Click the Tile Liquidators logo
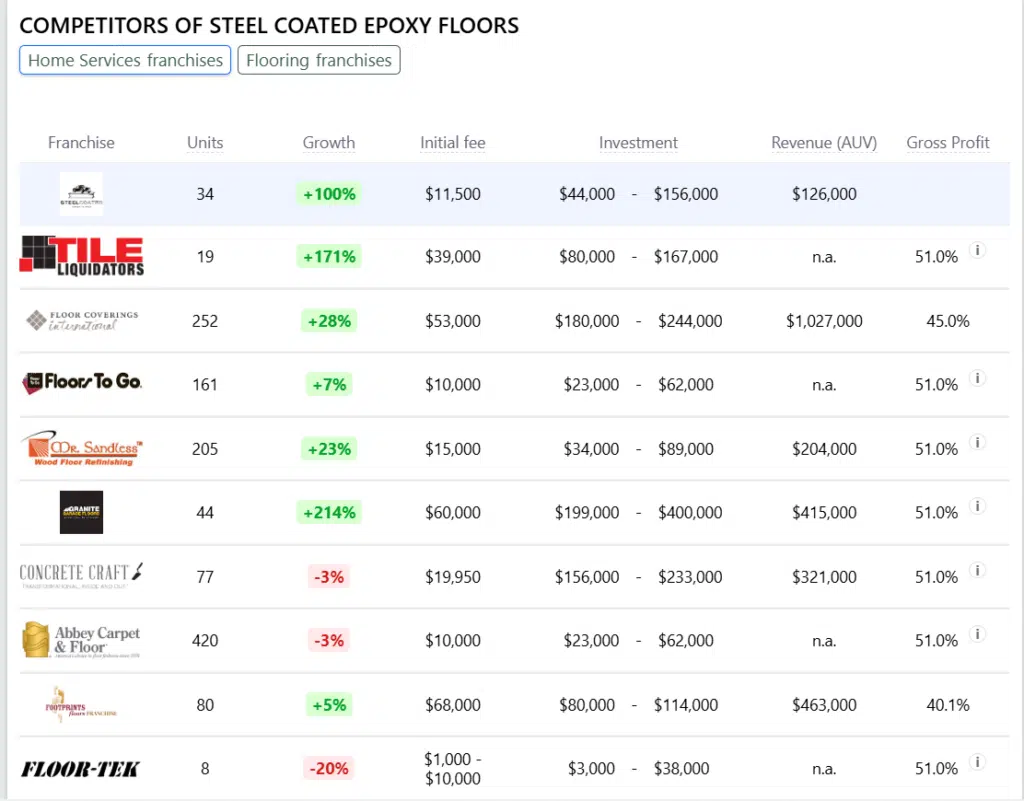The image size is (1024, 801). point(81,256)
